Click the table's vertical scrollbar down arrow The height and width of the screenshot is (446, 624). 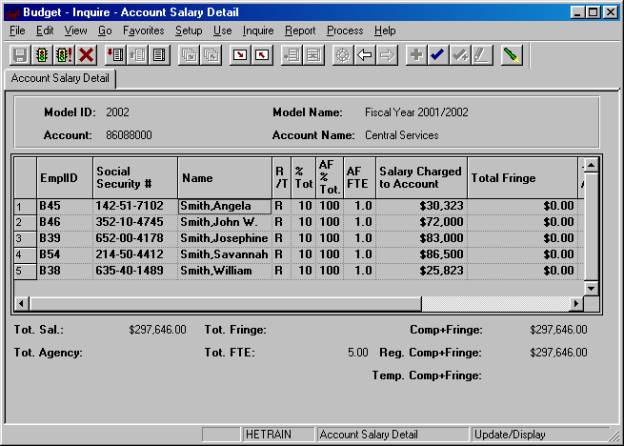click(x=590, y=287)
